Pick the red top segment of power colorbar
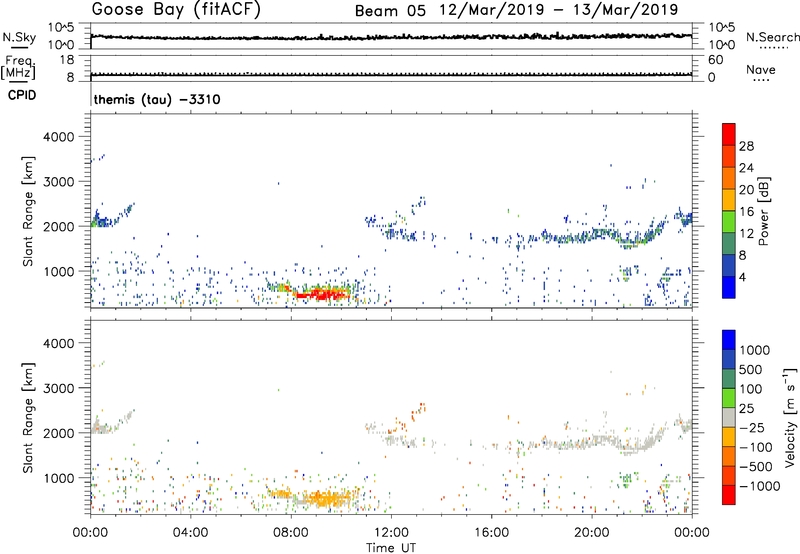 729,135
